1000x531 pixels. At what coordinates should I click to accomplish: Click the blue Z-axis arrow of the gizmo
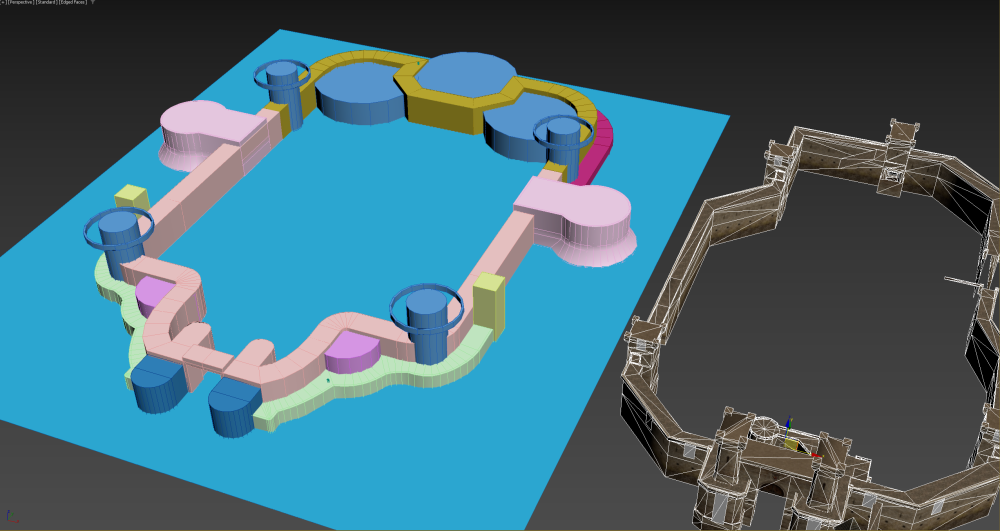point(789,421)
